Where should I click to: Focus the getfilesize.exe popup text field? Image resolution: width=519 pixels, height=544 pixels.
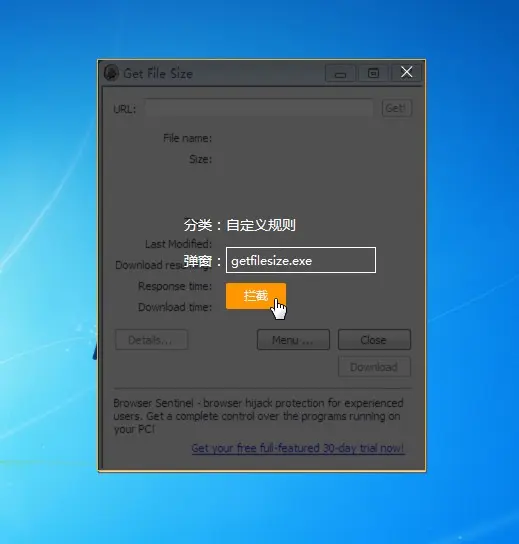(x=301, y=260)
